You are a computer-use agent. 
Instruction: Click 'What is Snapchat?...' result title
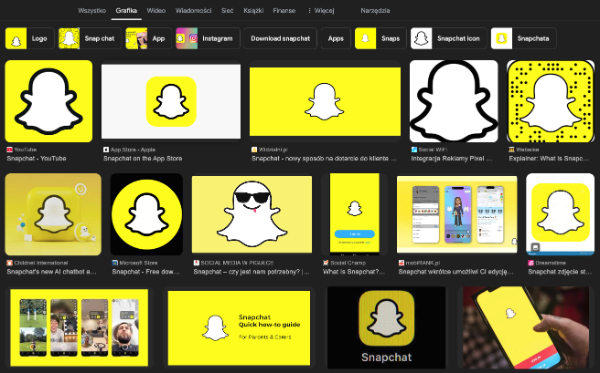354,272
